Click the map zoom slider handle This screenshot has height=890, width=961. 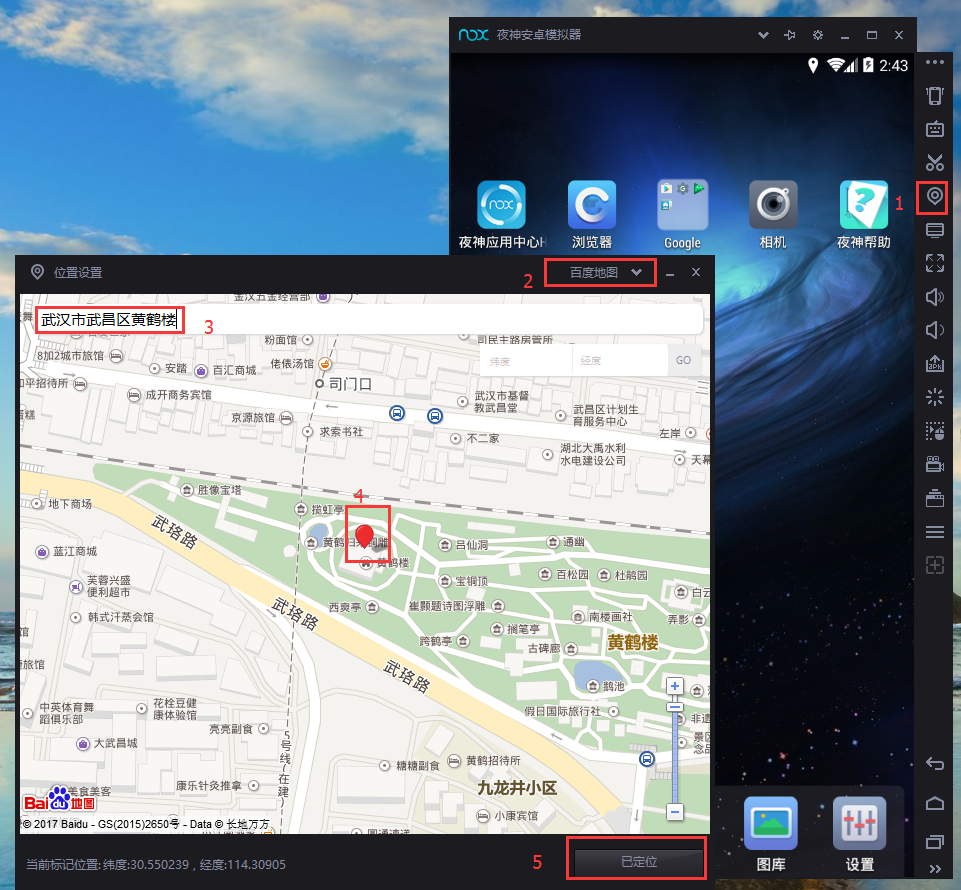675,707
